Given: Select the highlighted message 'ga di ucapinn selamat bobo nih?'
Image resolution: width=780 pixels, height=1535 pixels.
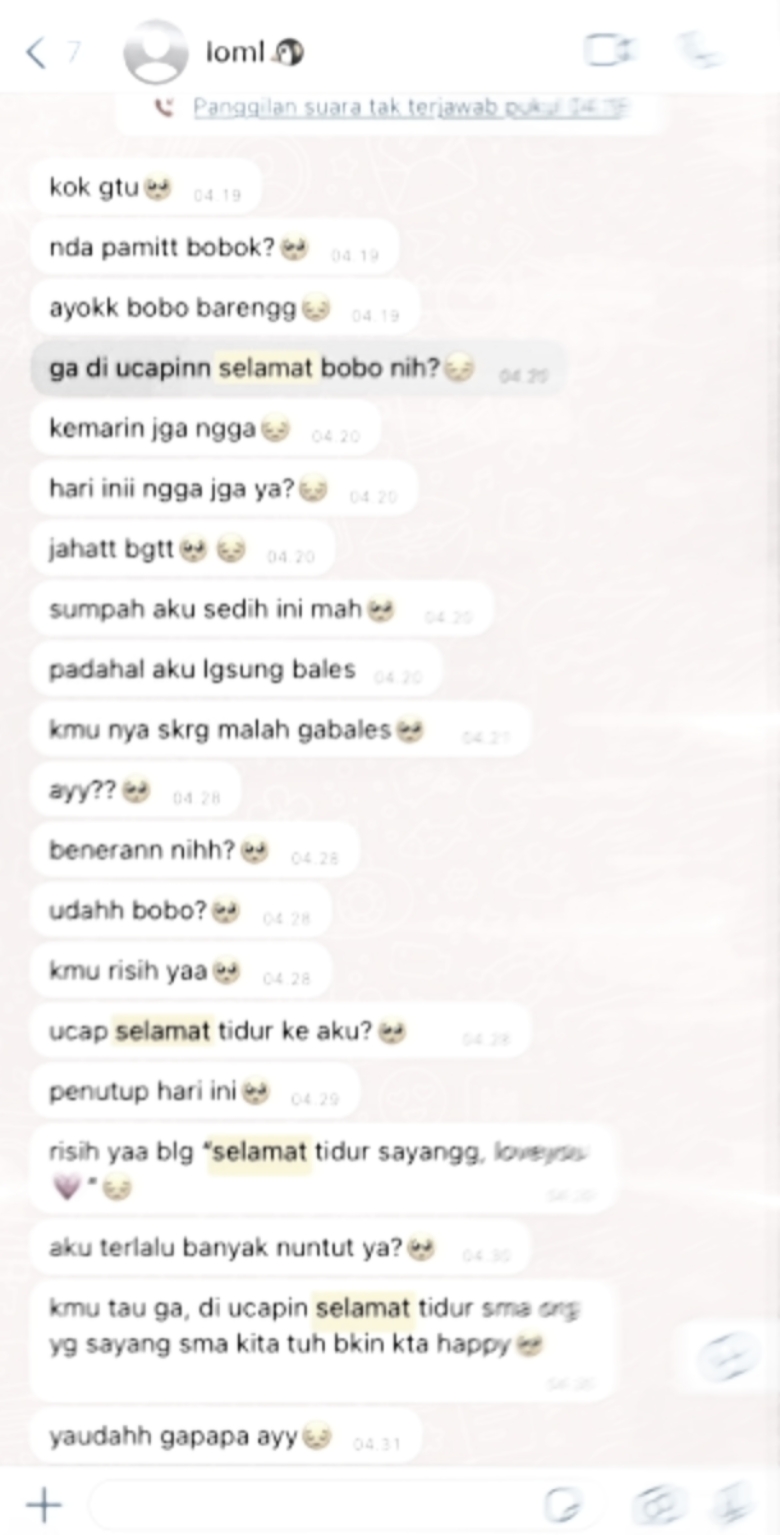Looking at the screenshot, I should pos(299,369).
